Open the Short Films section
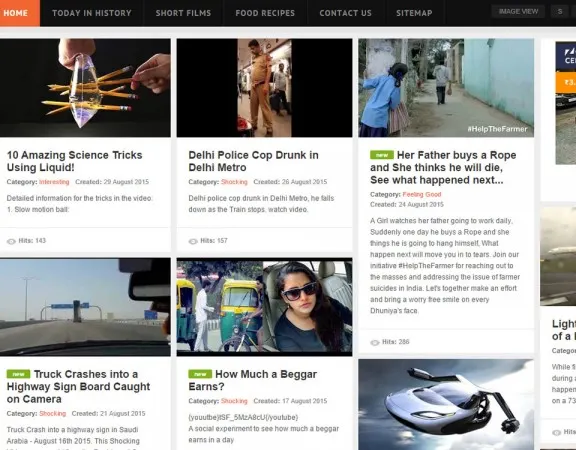Screen dimensions: 576x450 pos(183,13)
